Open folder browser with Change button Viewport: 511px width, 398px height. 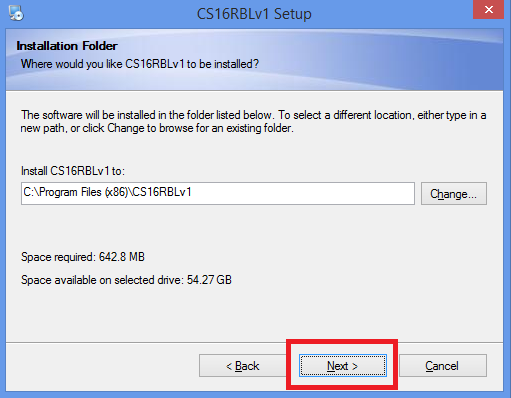454,193
